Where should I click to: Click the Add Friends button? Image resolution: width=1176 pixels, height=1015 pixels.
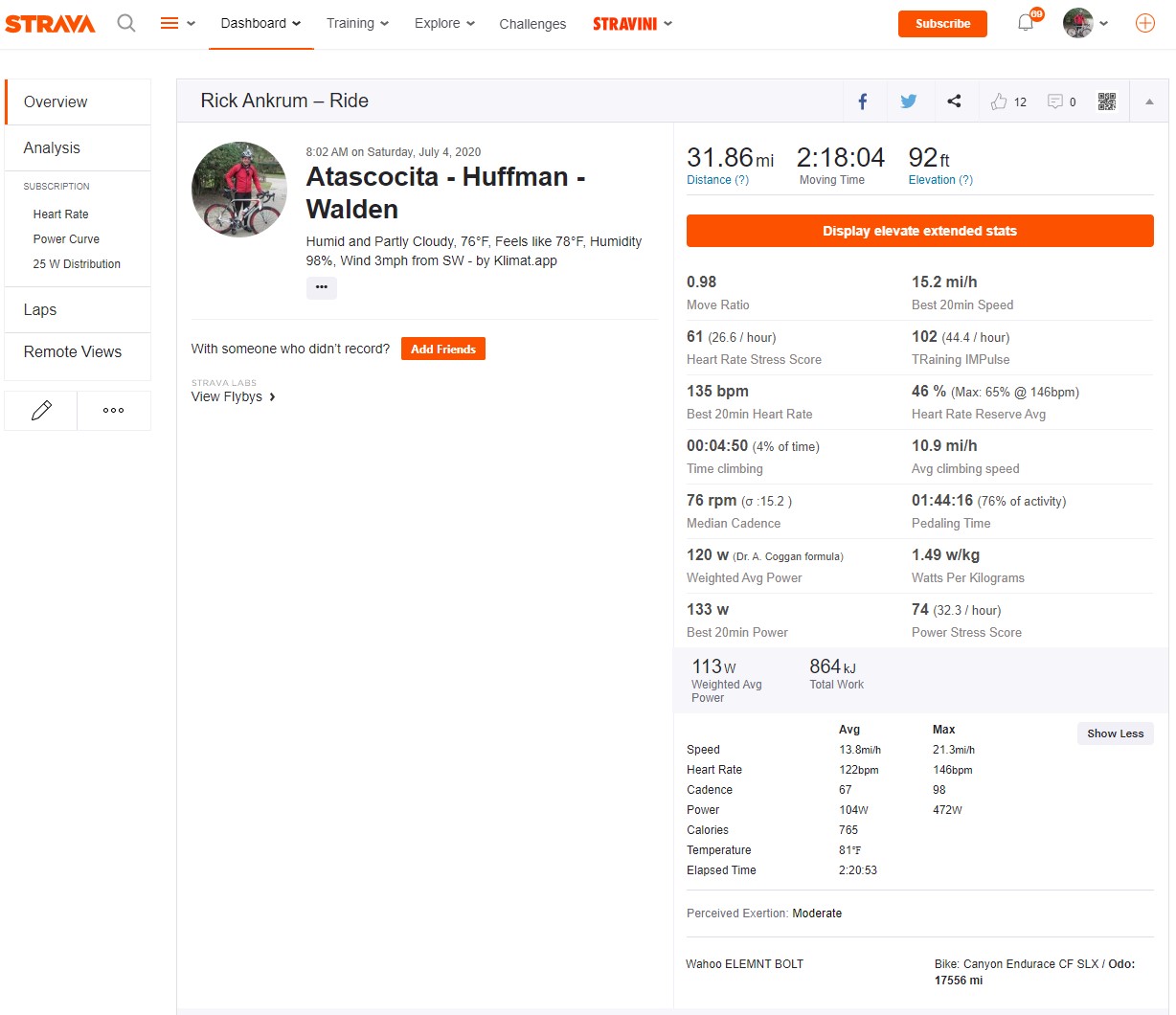click(x=443, y=350)
